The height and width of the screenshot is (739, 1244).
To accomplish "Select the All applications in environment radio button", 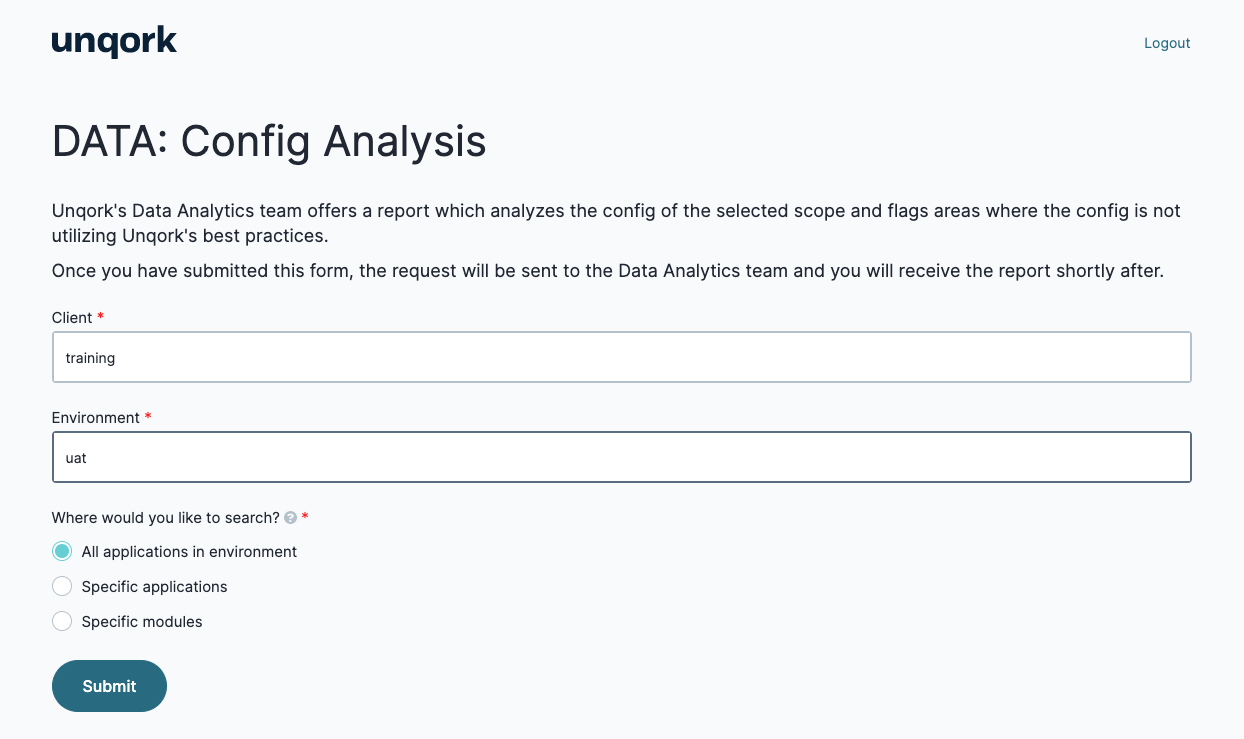I will pyautogui.click(x=62, y=551).
